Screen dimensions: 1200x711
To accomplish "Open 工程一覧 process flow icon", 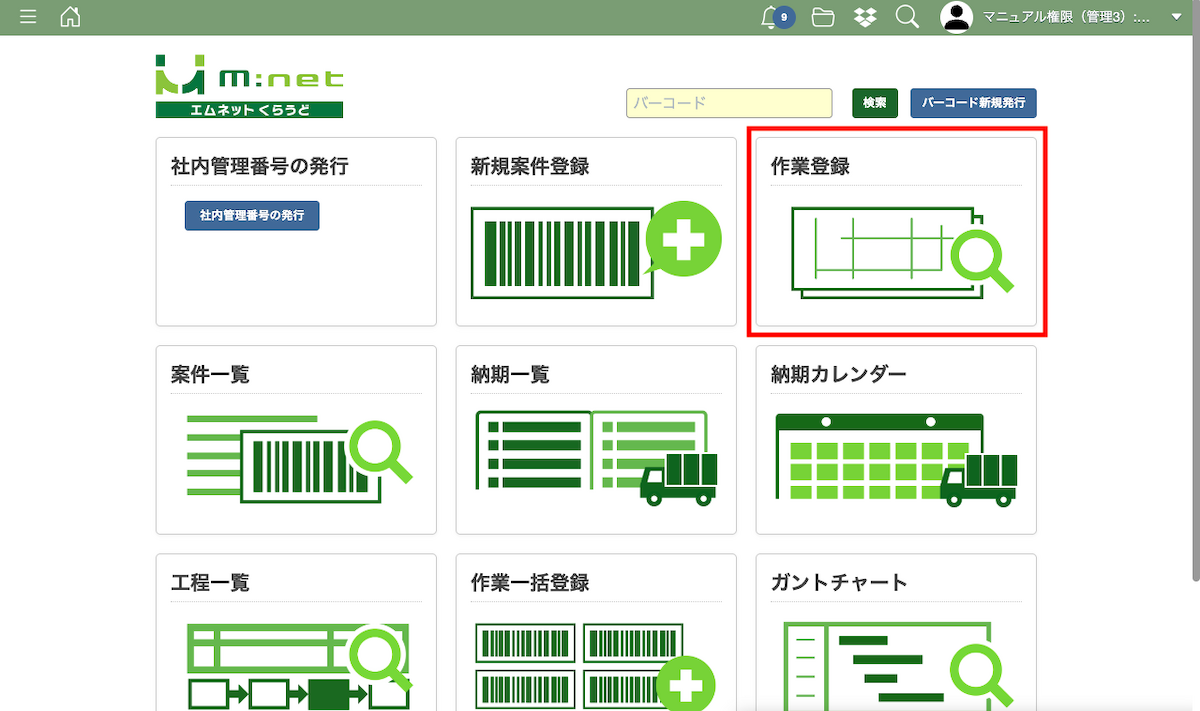I will click(x=298, y=665).
